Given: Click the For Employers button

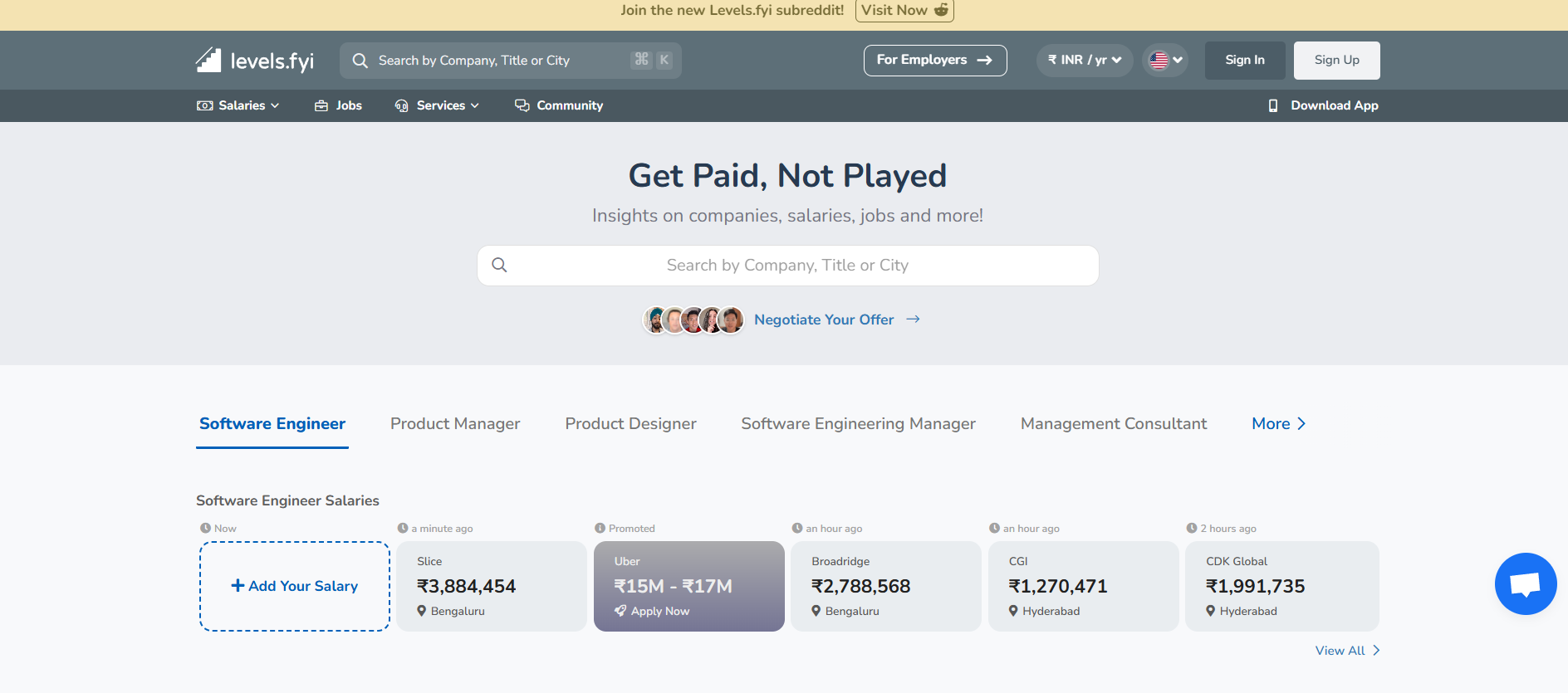Looking at the screenshot, I should coord(935,60).
